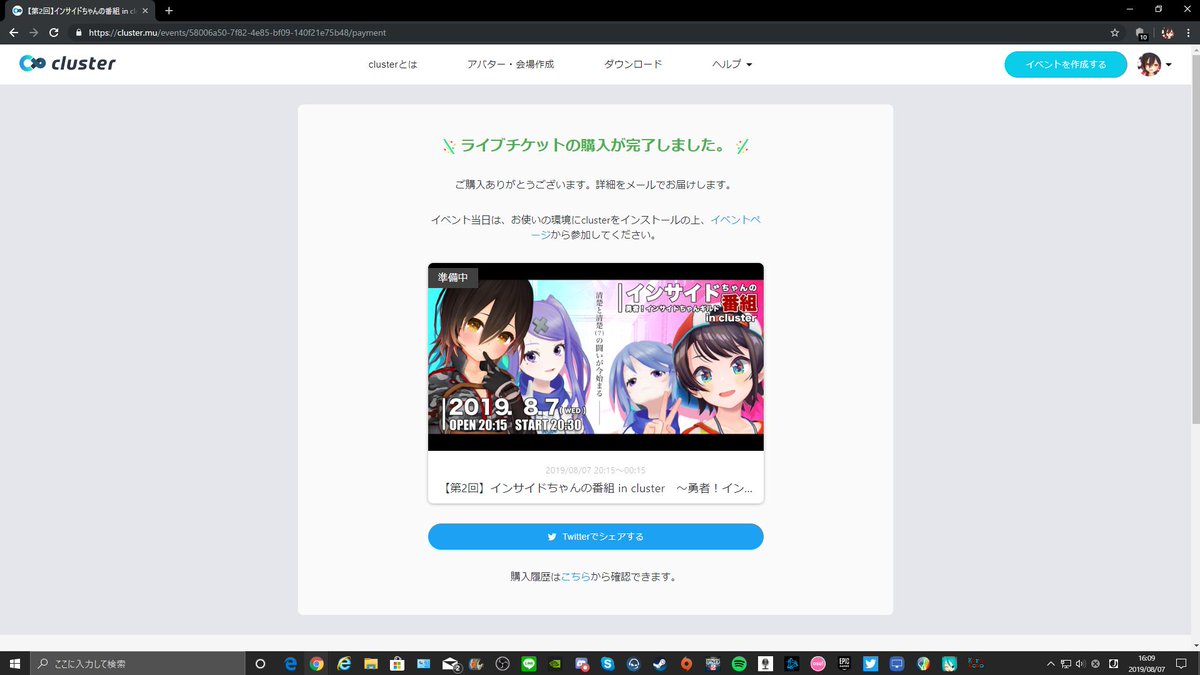Go back with the browser back arrow
The height and width of the screenshot is (675, 1200).
point(14,32)
